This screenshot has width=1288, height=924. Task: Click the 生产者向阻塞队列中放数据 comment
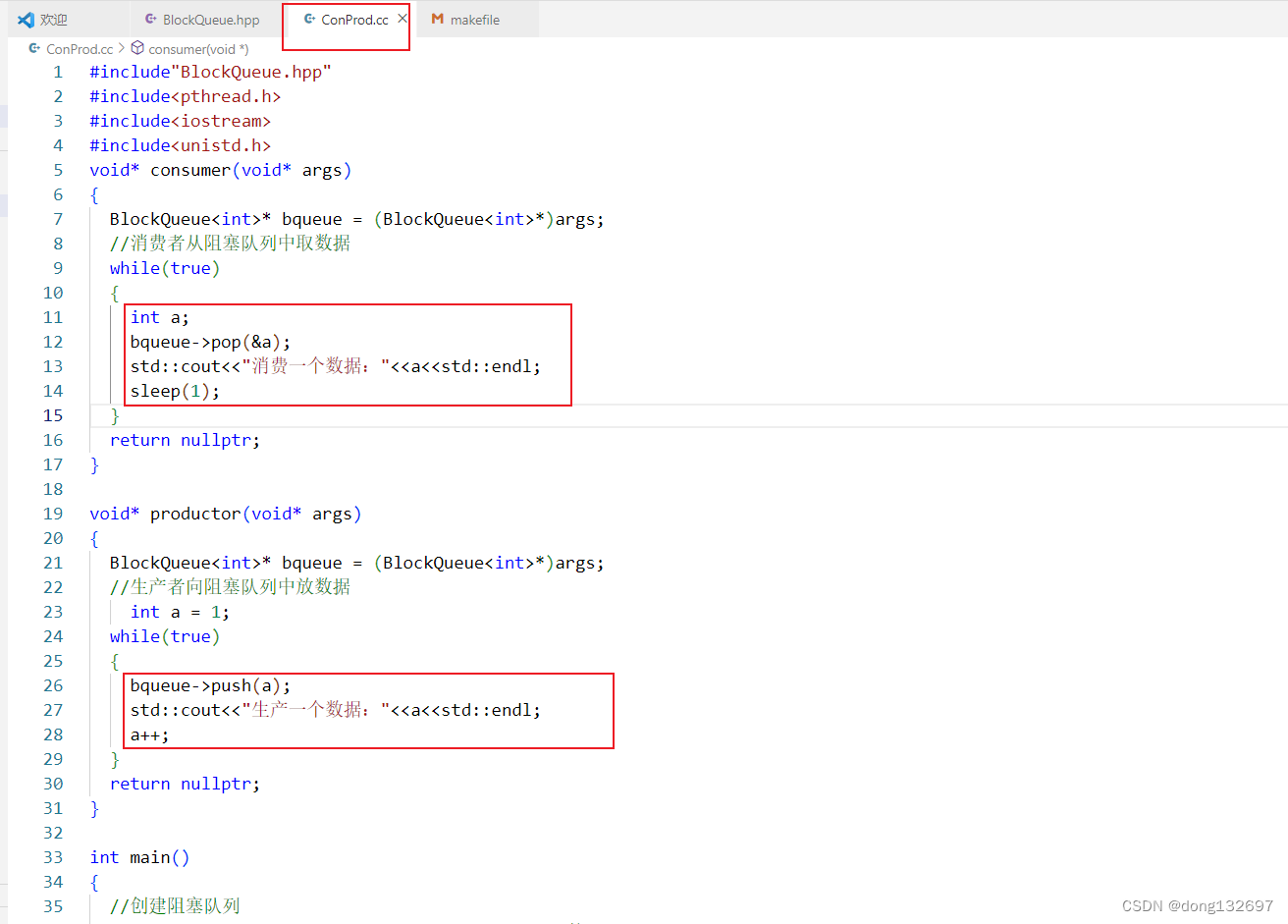(230, 587)
